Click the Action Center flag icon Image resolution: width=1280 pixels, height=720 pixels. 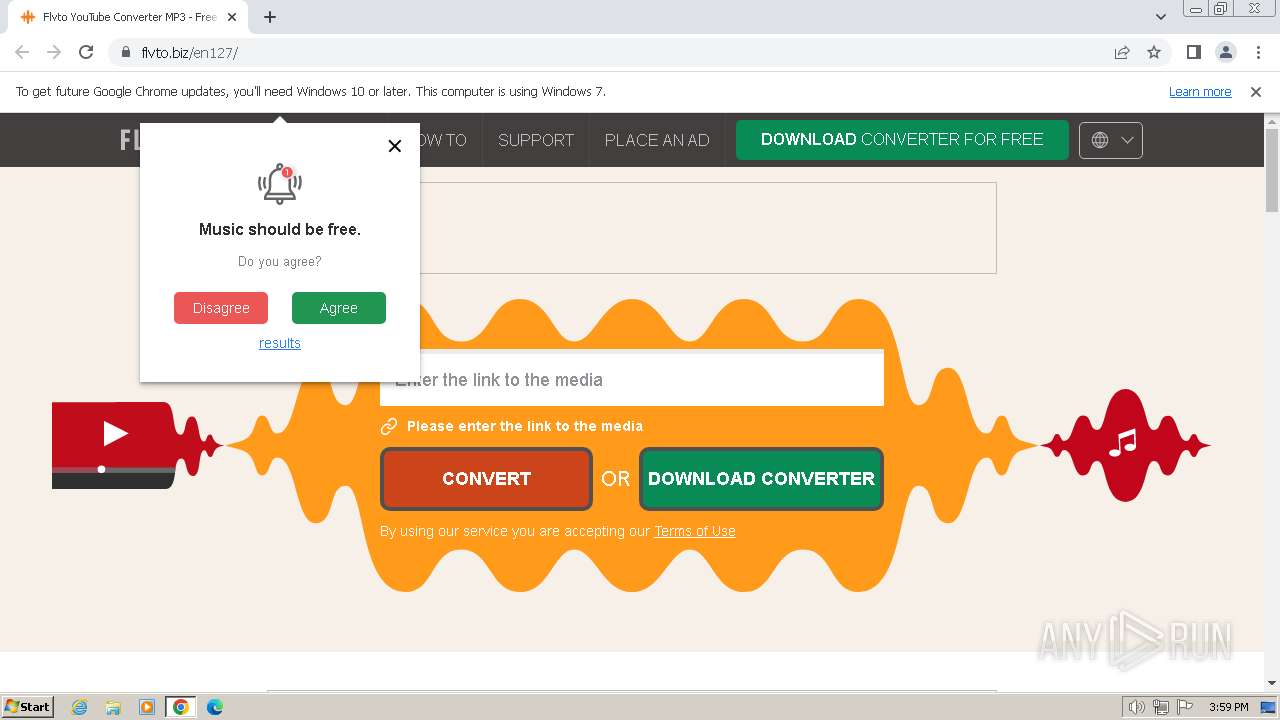(x=1185, y=707)
